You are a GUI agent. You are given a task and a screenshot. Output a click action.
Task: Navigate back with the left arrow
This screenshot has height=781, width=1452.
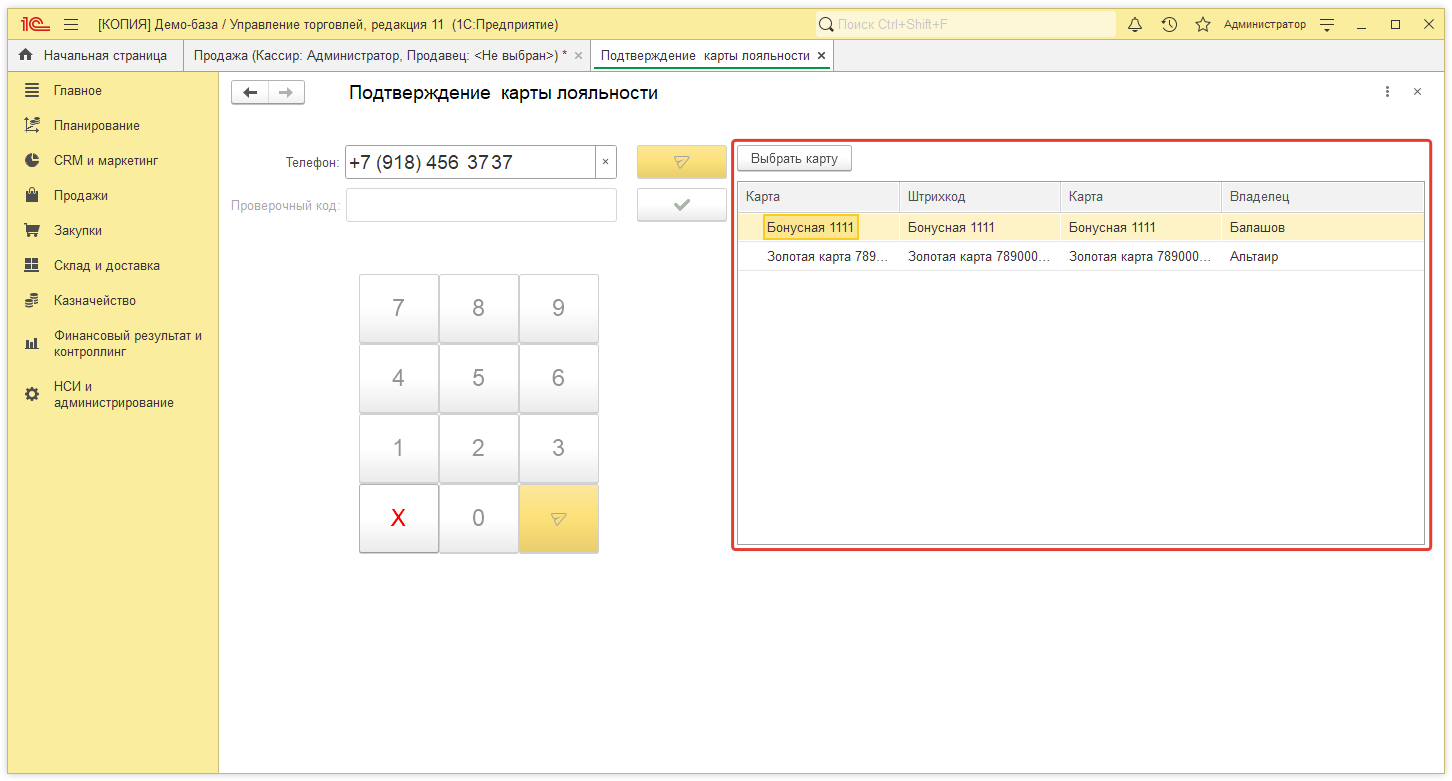click(250, 93)
